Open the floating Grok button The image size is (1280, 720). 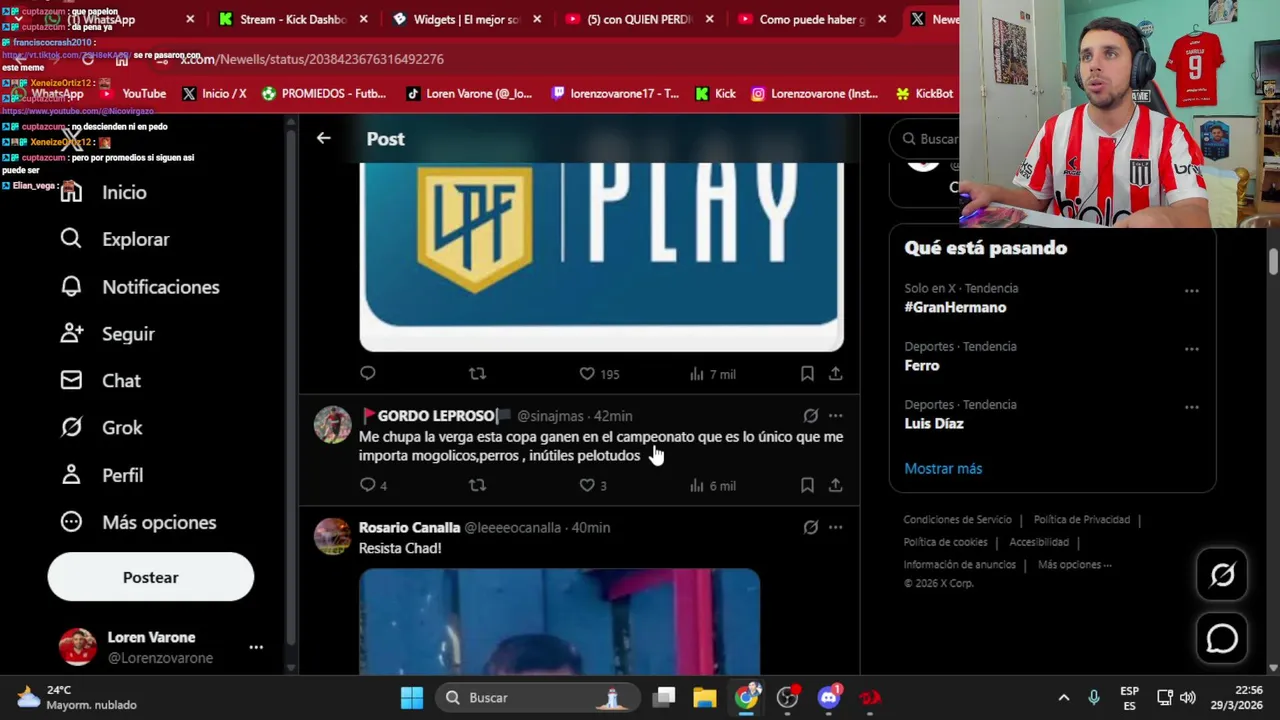click(x=1222, y=574)
